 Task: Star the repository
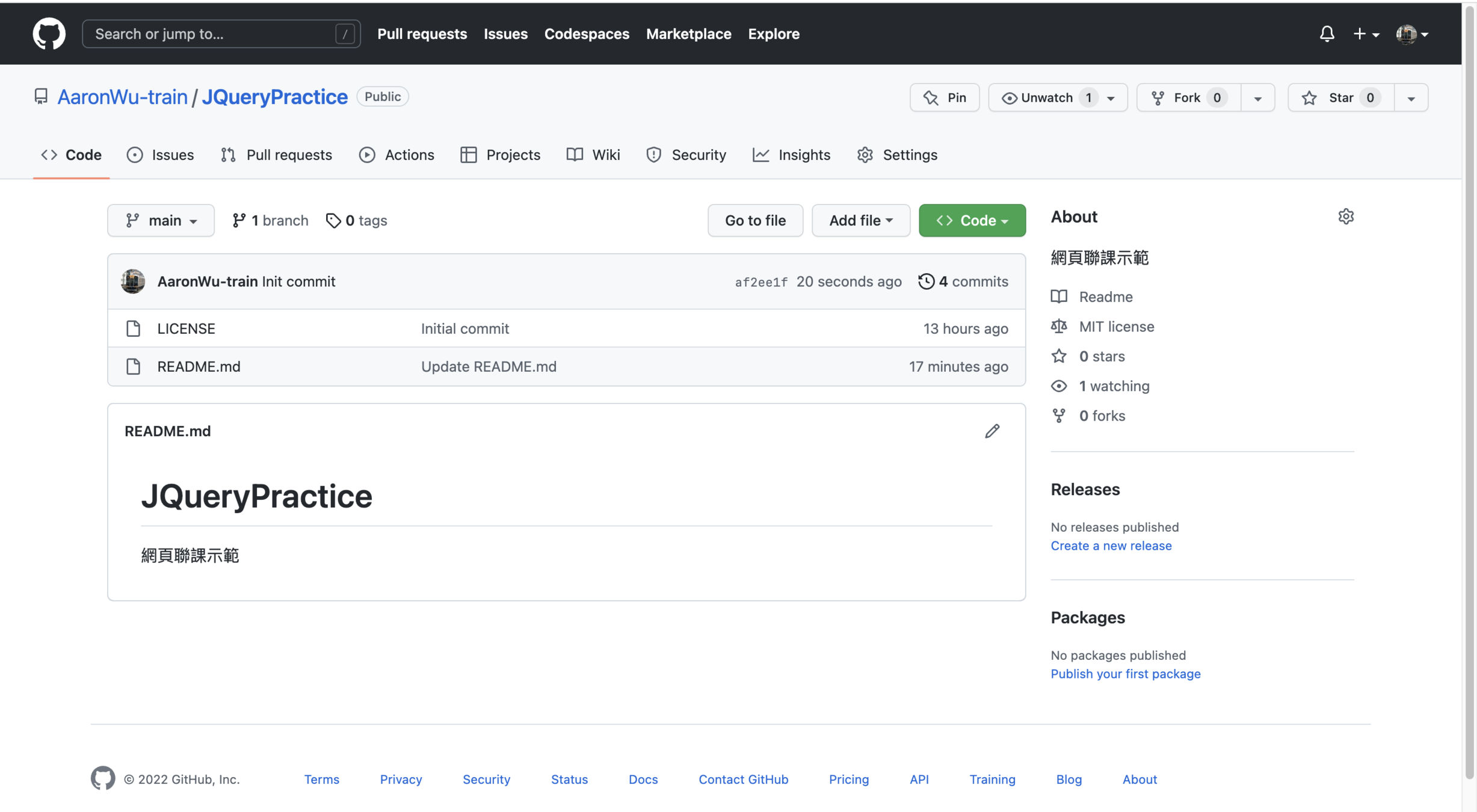coord(1340,97)
